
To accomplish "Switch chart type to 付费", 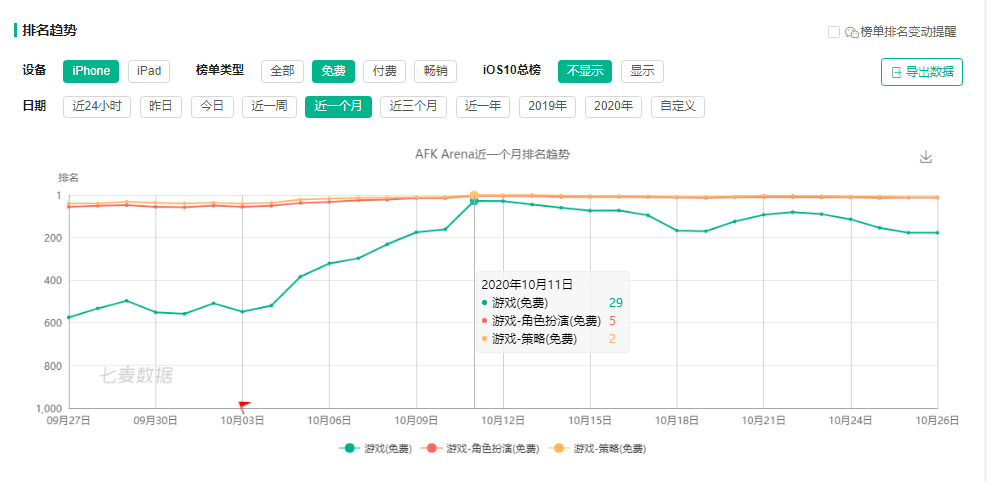I will 384,71.
